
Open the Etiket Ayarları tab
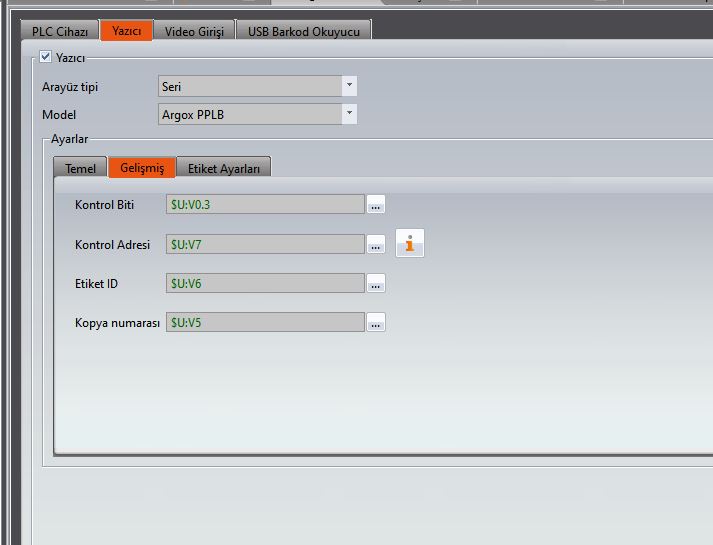[x=224, y=168]
